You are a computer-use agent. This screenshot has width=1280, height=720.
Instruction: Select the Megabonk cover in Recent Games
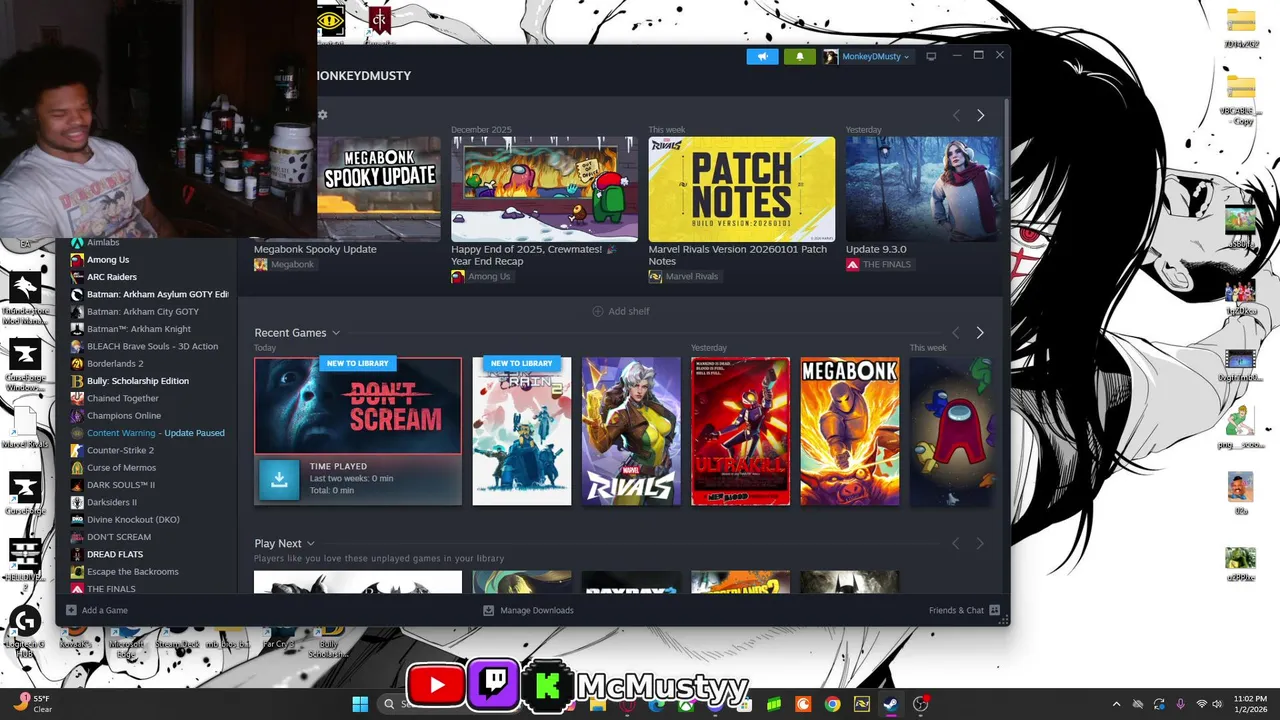click(x=850, y=431)
